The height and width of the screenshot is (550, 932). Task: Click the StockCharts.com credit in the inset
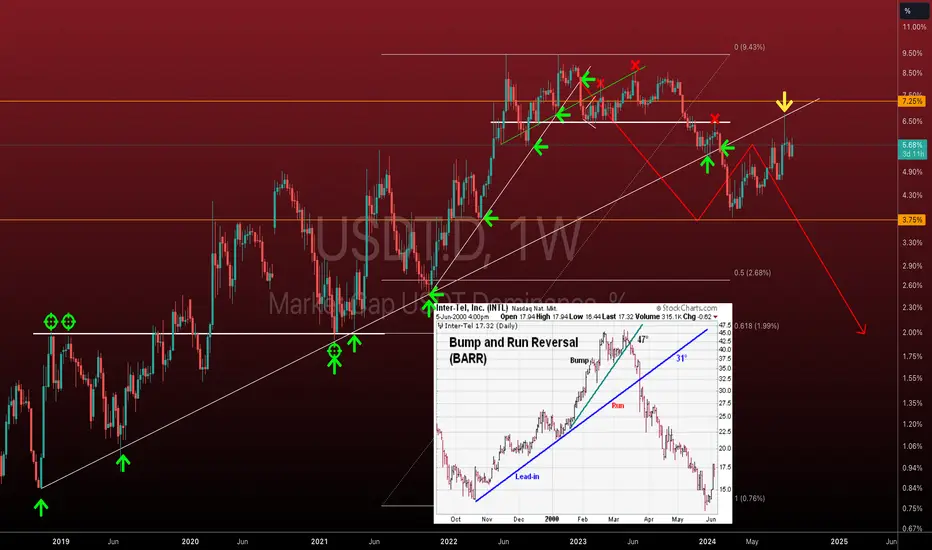(687, 308)
